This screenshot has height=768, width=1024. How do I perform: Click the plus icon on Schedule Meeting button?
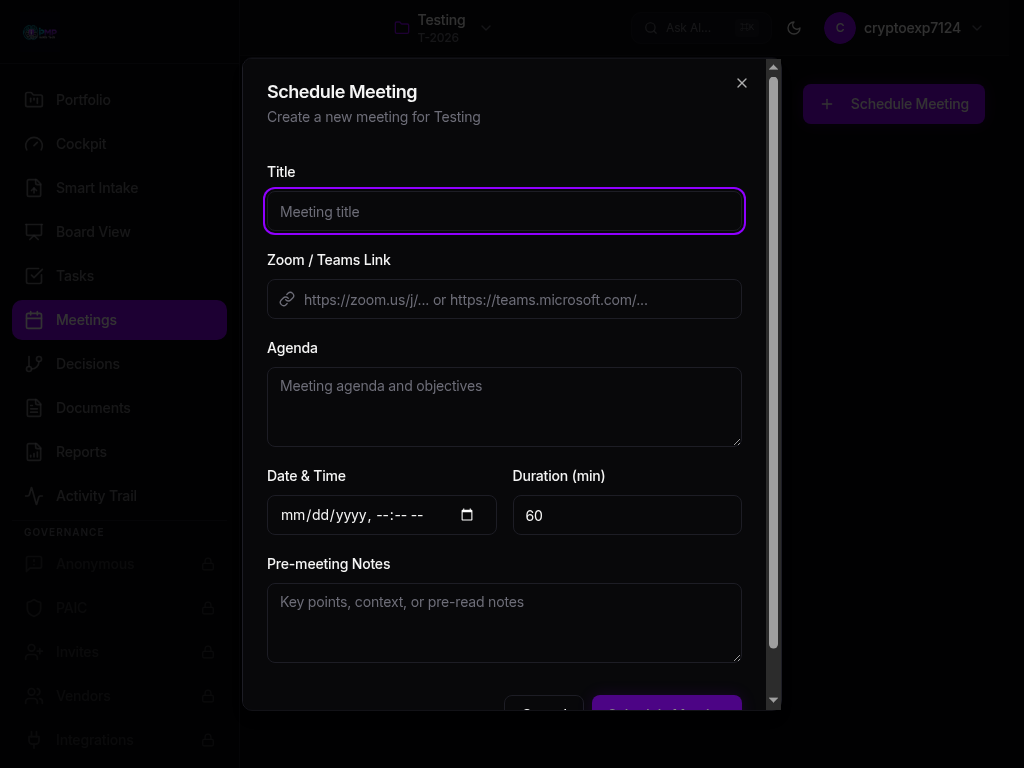click(x=827, y=104)
